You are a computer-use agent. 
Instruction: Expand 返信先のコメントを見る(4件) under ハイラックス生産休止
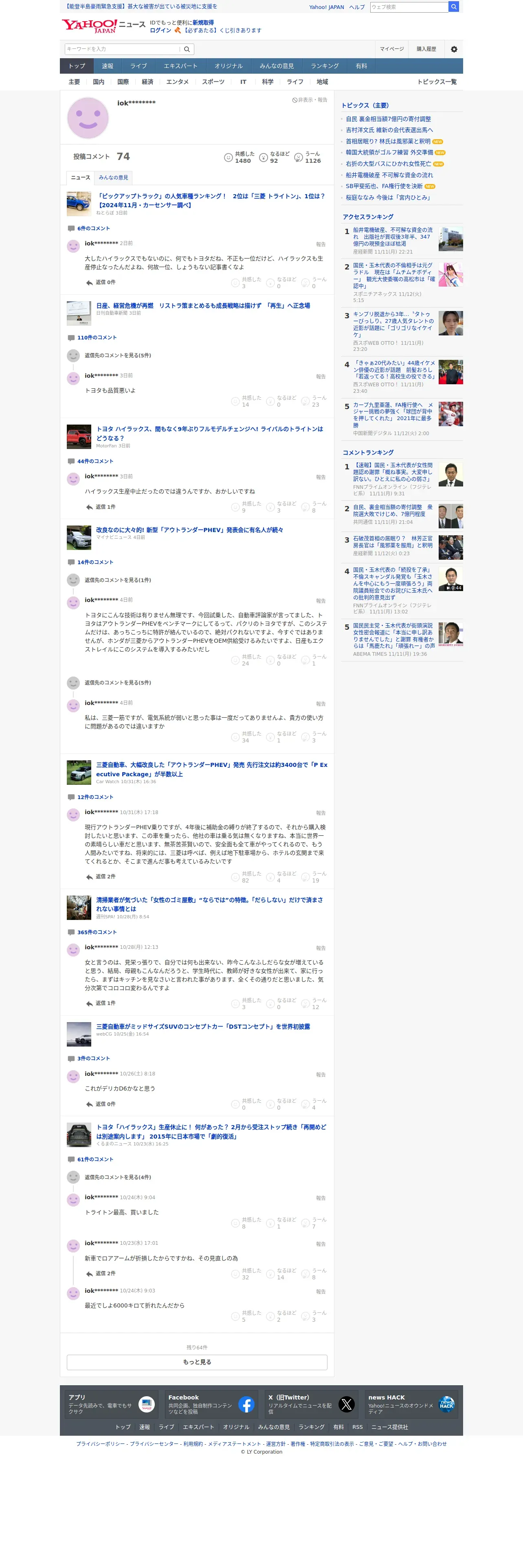click(117, 1177)
